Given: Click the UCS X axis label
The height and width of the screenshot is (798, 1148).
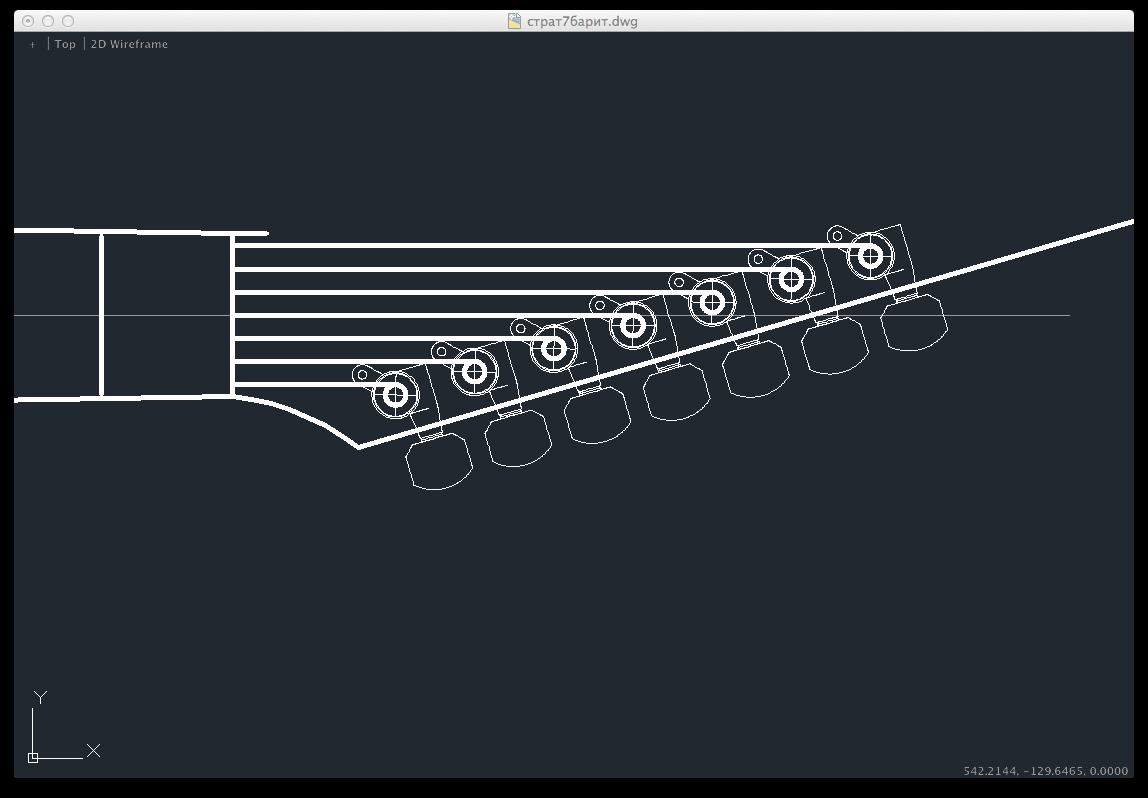Looking at the screenshot, I should 93,750.
